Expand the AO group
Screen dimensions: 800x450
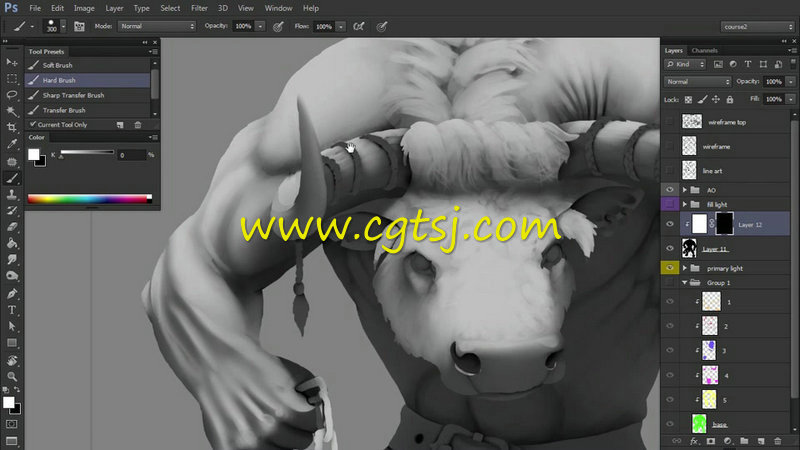[x=685, y=190]
